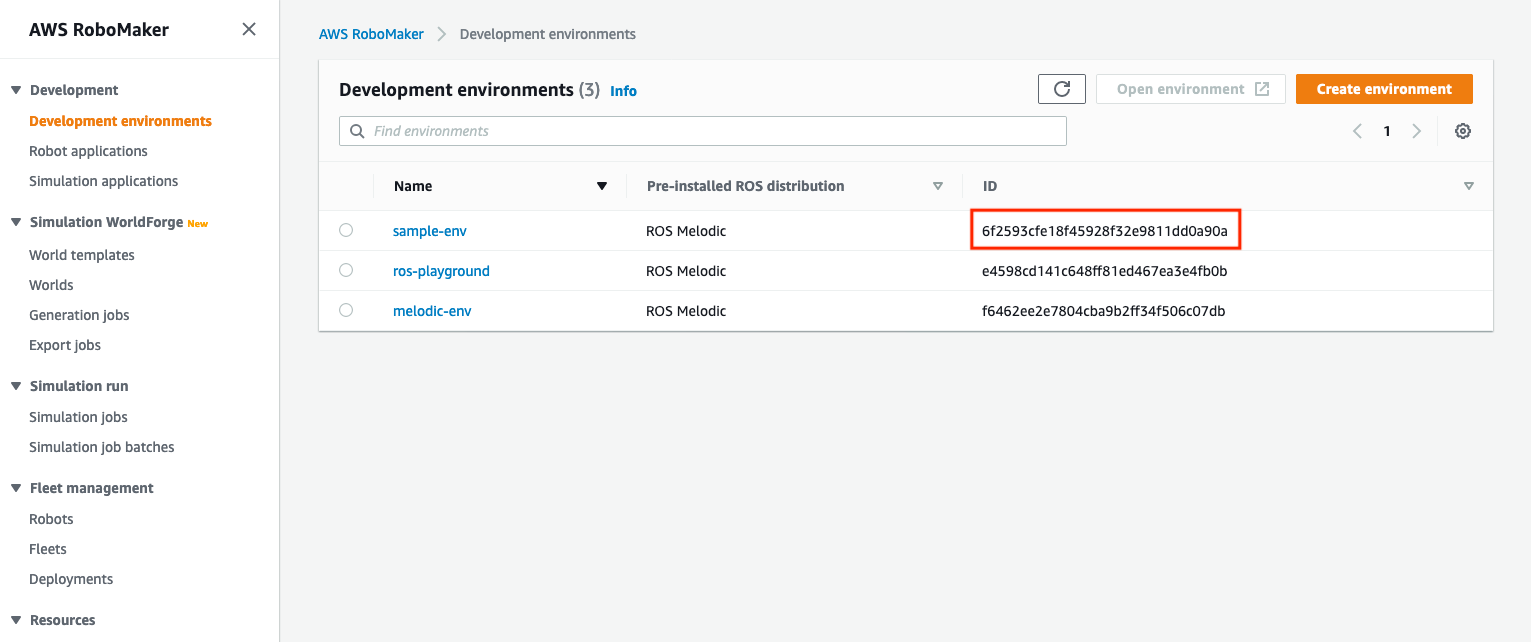Open Simulation jobs page
The width and height of the screenshot is (1531, 642).
click(78, 417)
